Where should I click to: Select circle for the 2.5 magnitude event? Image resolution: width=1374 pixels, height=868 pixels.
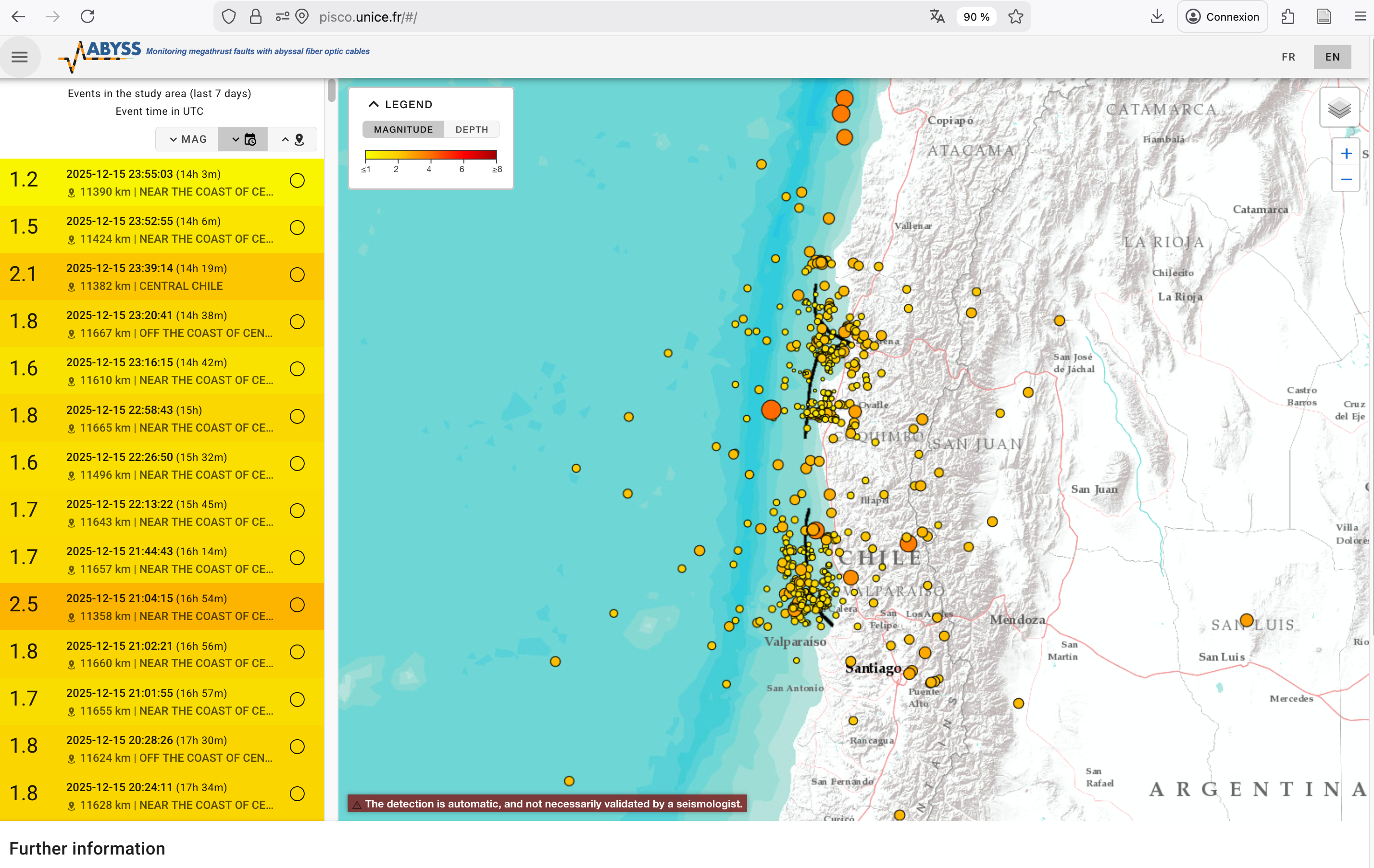[297, 605]
